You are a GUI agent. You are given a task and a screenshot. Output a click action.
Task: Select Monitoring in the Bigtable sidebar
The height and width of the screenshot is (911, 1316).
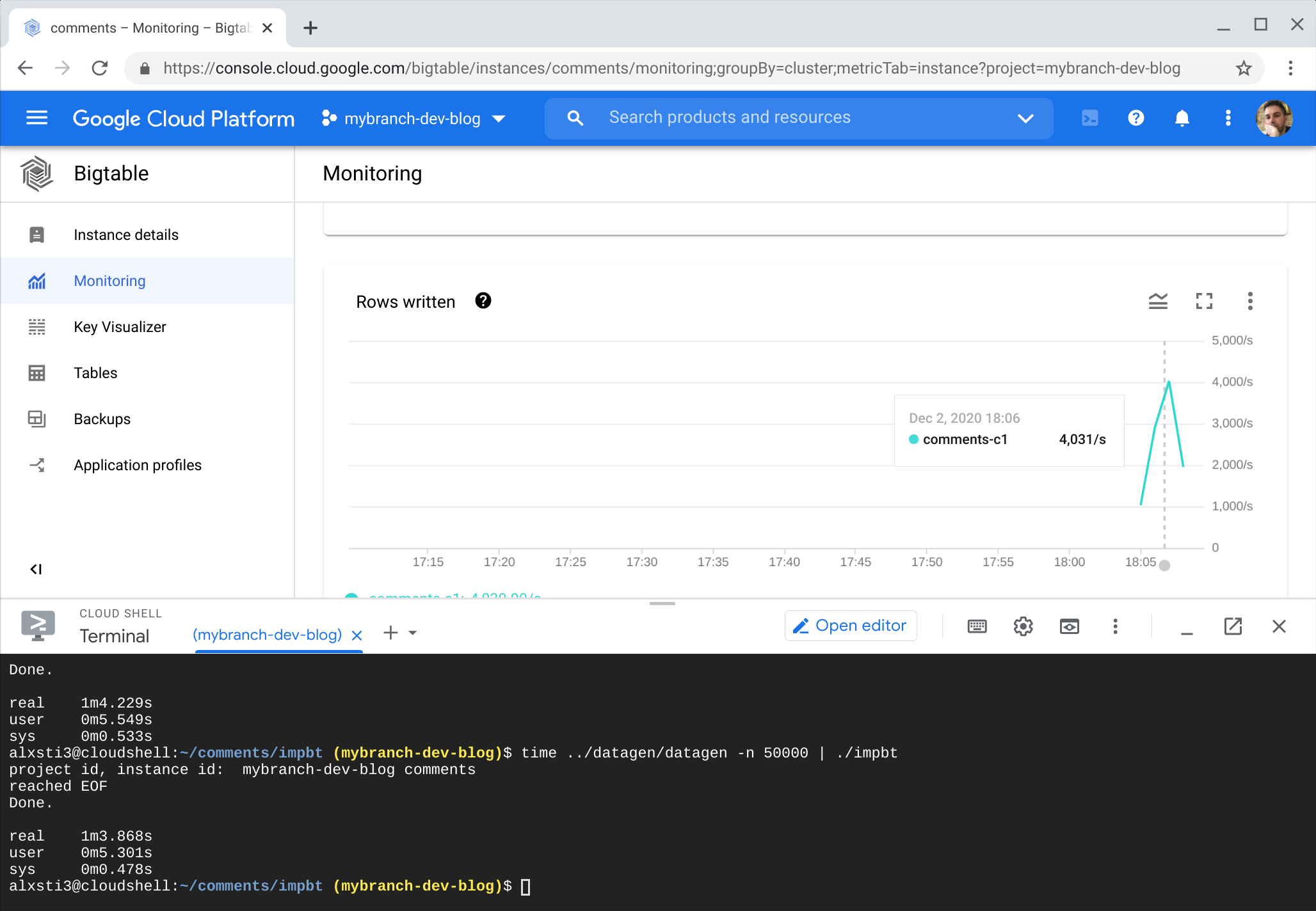[x=147, y=281]
